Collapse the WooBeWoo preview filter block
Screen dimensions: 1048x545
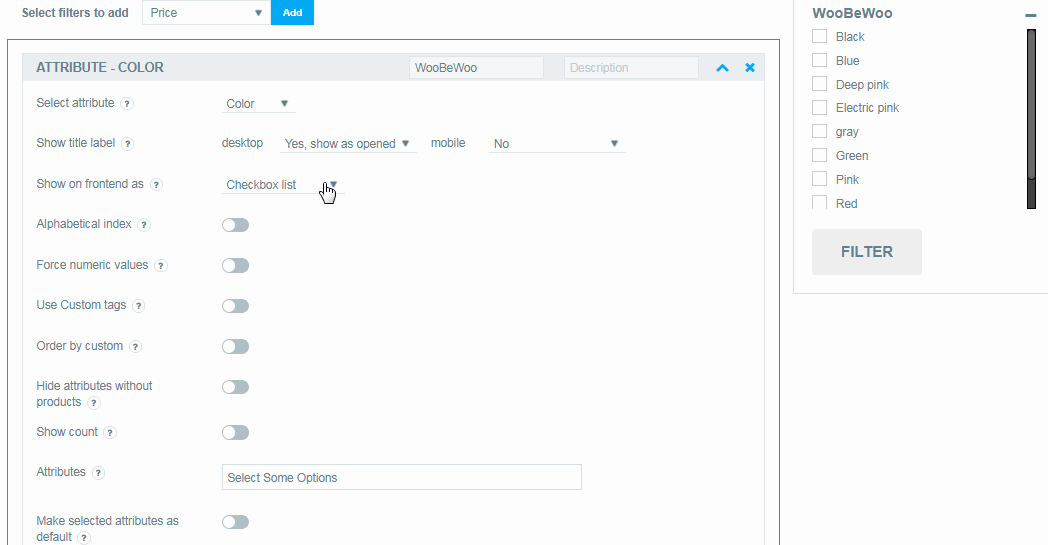coord(1030,15)
